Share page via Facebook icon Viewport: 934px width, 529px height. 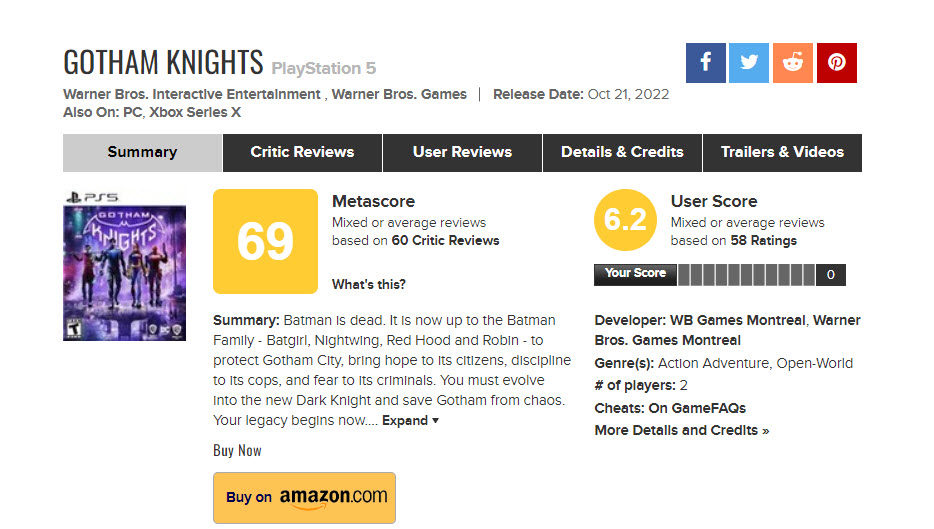pyautogui.click(x=705, y=63)
